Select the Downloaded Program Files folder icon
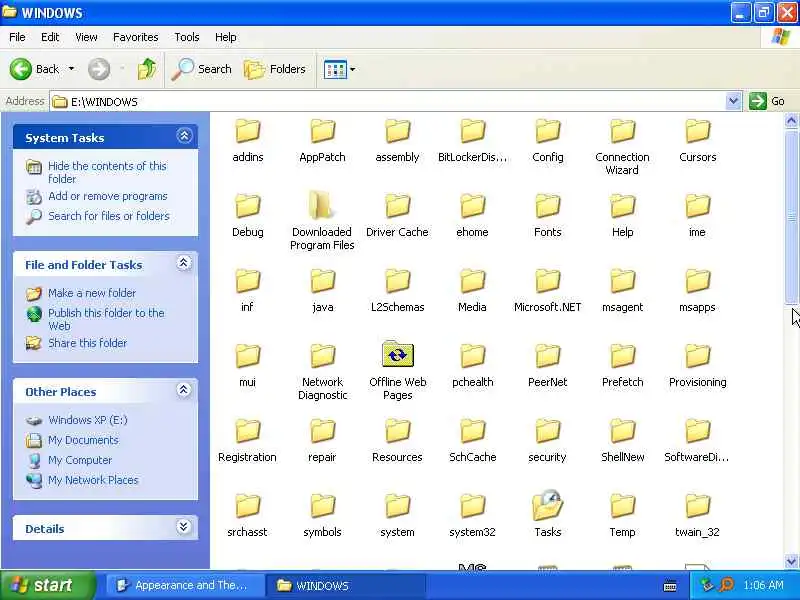 click(321, 206)
